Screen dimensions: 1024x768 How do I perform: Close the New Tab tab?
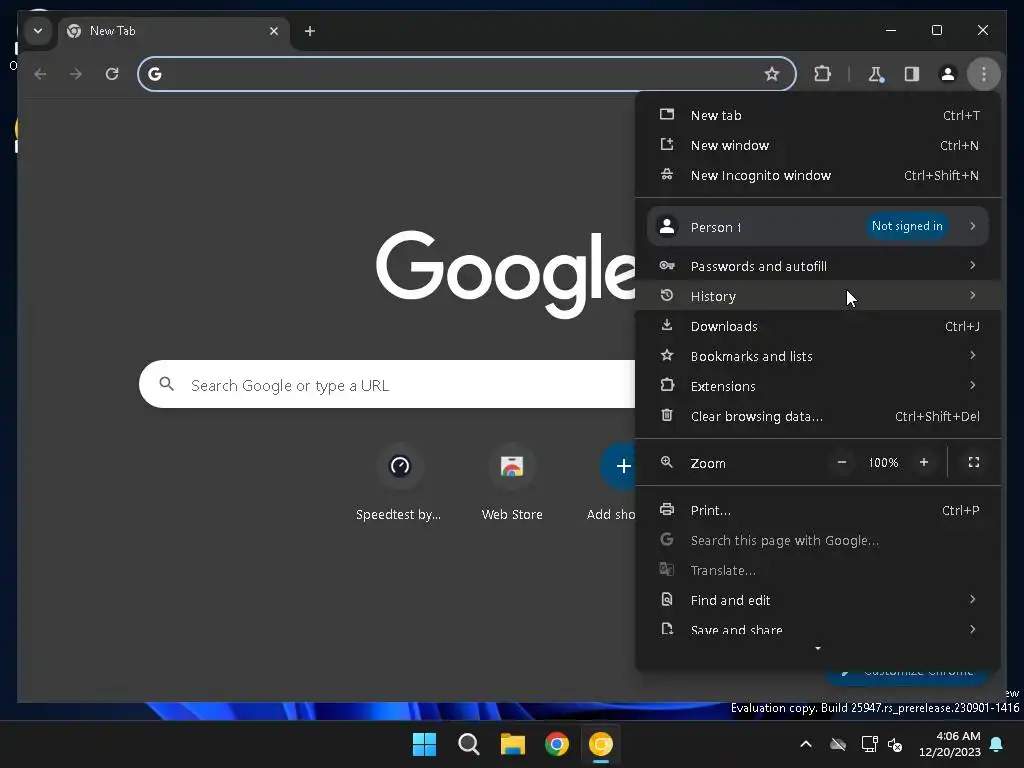pos(274,31)
